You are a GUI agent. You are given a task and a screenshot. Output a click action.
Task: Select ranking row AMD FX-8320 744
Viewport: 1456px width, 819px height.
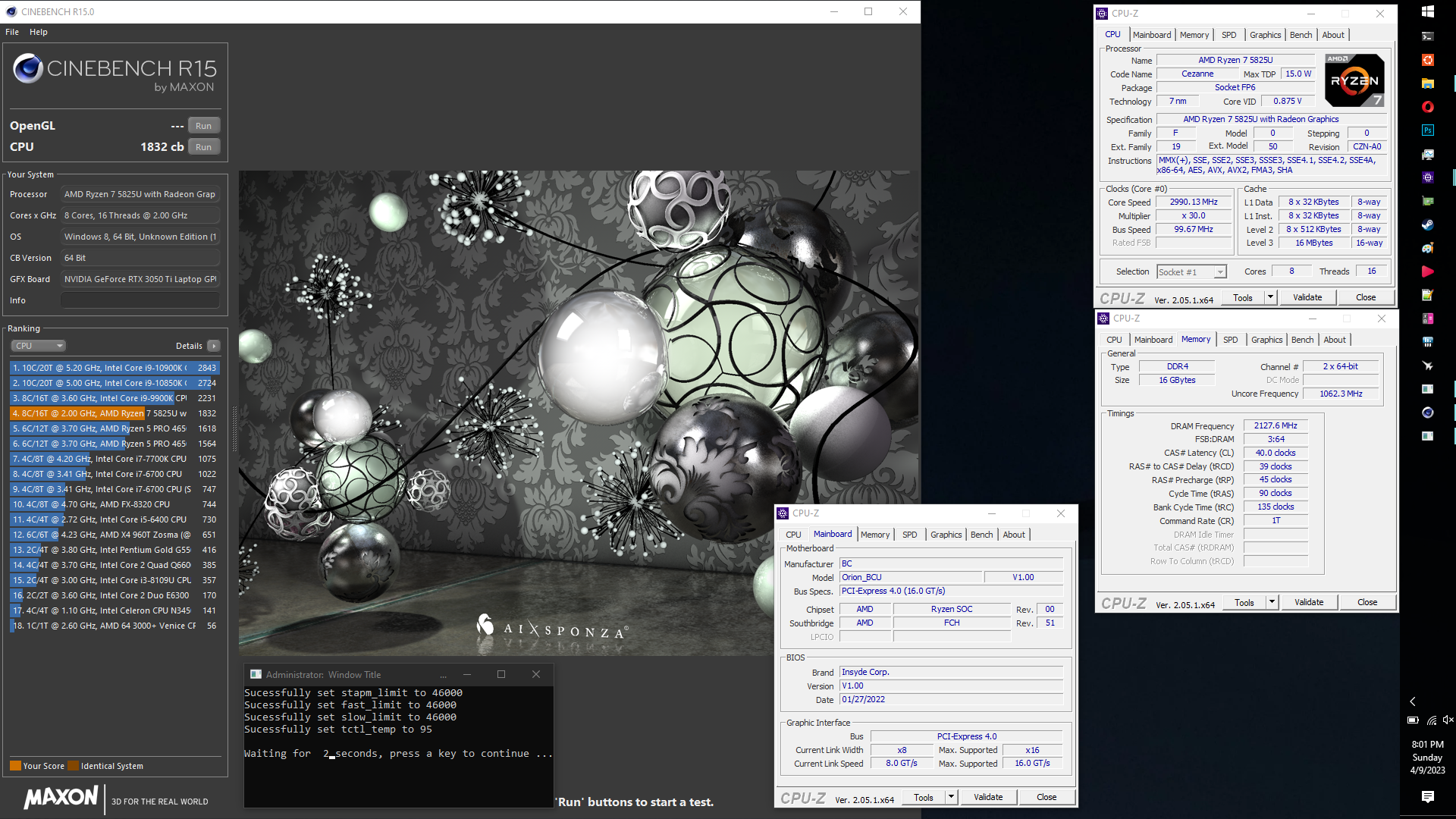115,504
